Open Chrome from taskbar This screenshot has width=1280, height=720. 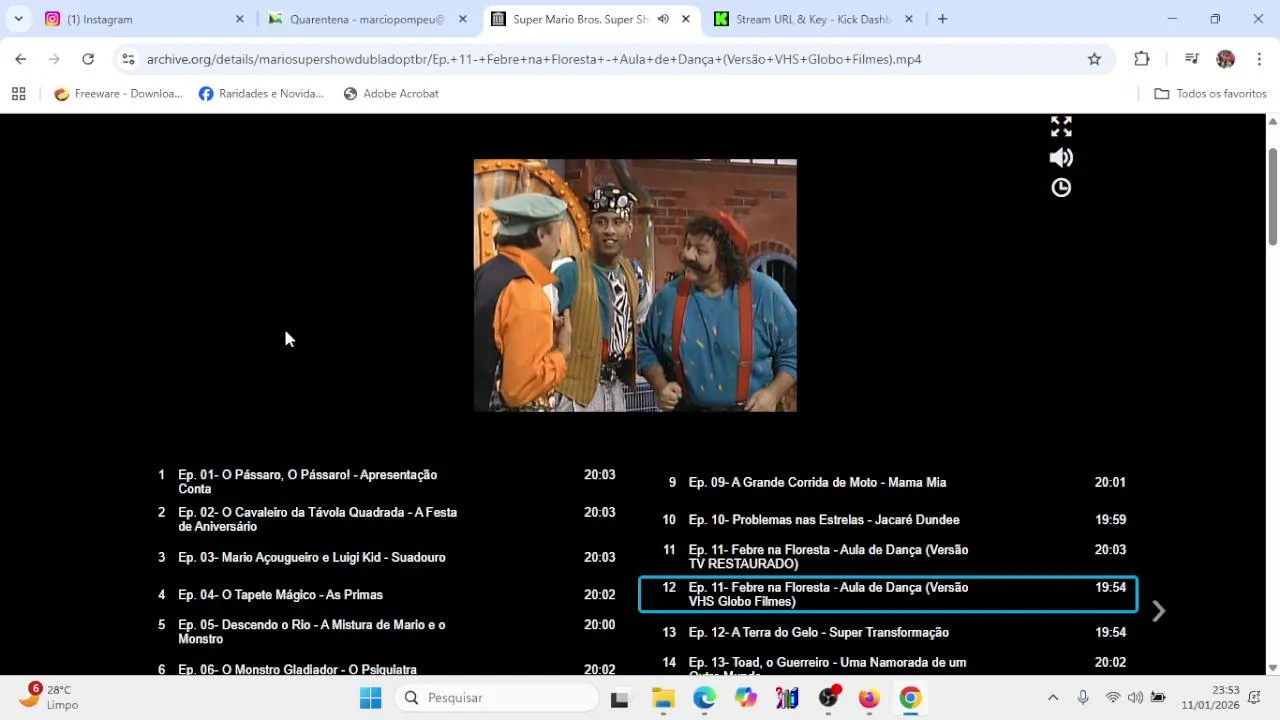coord(910,698)
